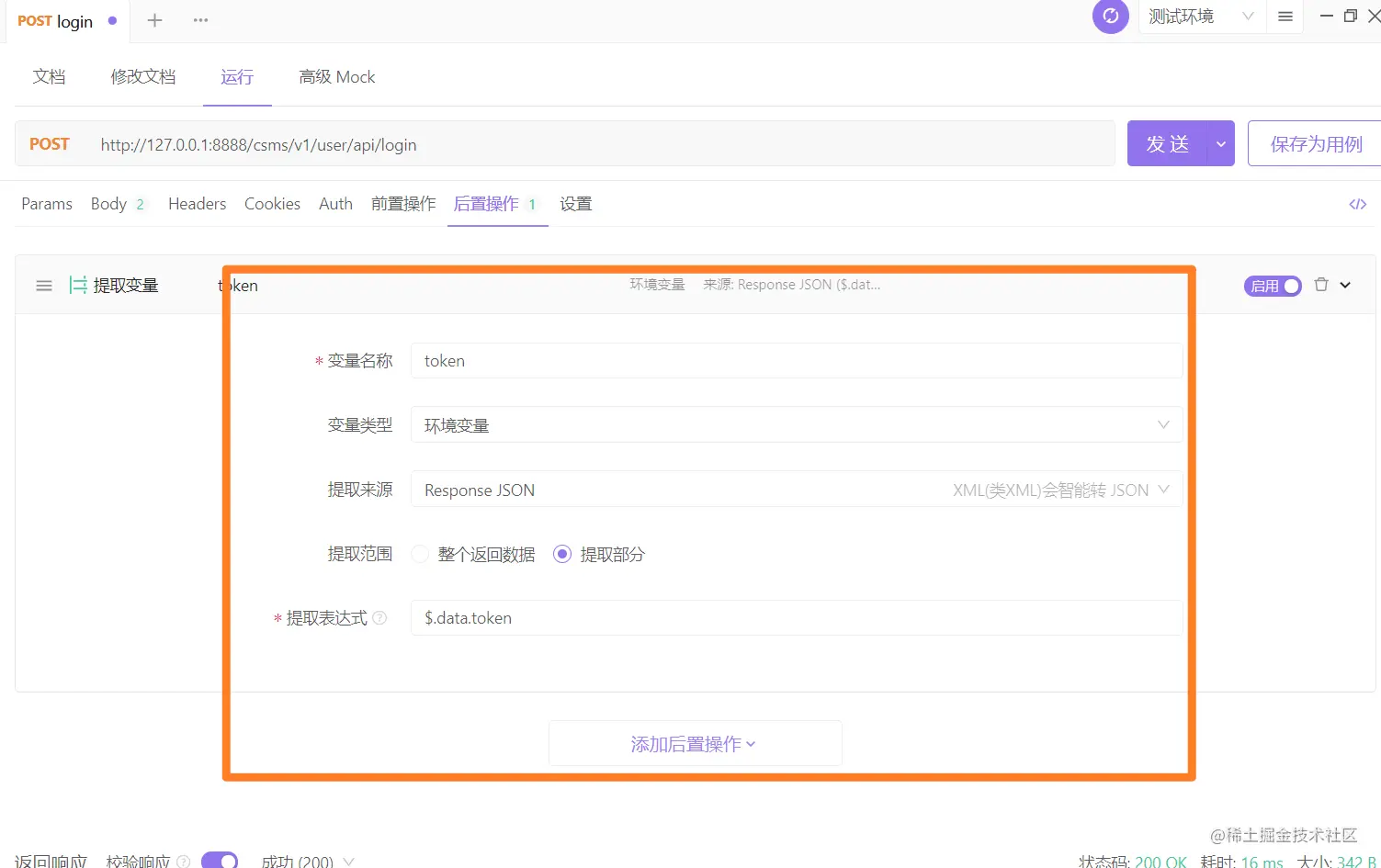Image resolution: width=1381 pixels, height=868 pixels.
Task: Open the Body tab
Action: tap(118, 204)
